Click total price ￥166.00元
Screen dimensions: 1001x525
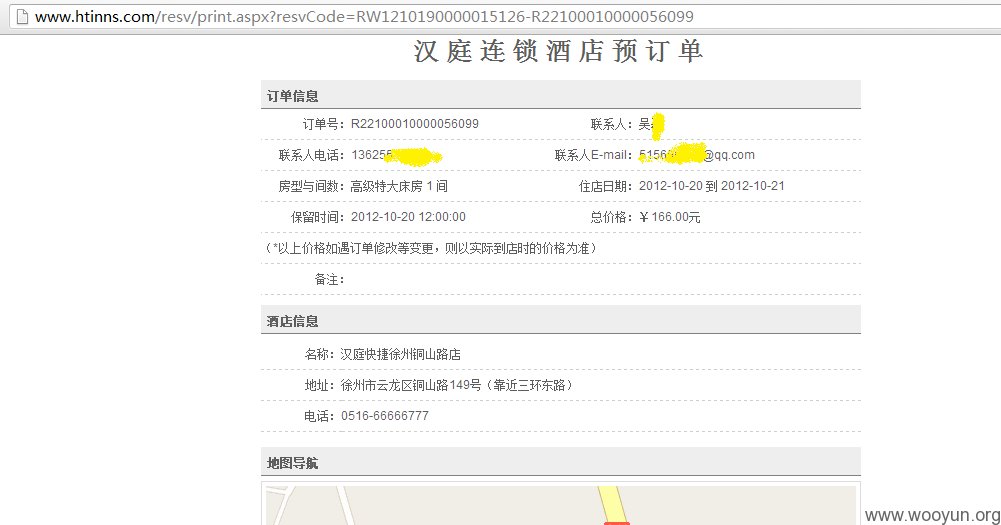(670, 217)
